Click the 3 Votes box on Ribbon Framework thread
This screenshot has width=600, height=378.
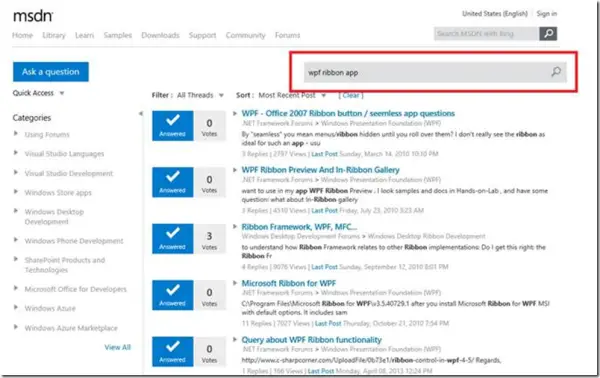(209, 239)
